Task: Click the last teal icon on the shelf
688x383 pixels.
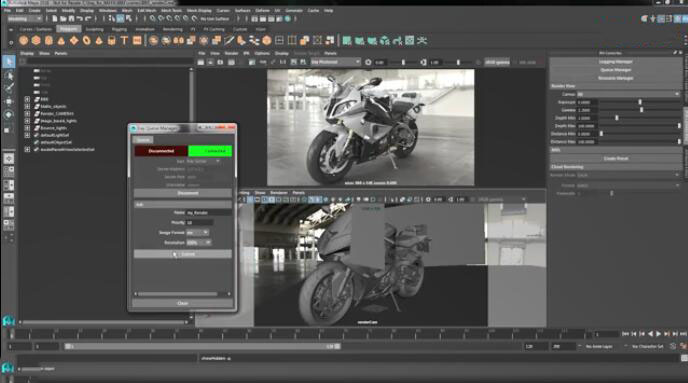Action: [x=422, y=41]
